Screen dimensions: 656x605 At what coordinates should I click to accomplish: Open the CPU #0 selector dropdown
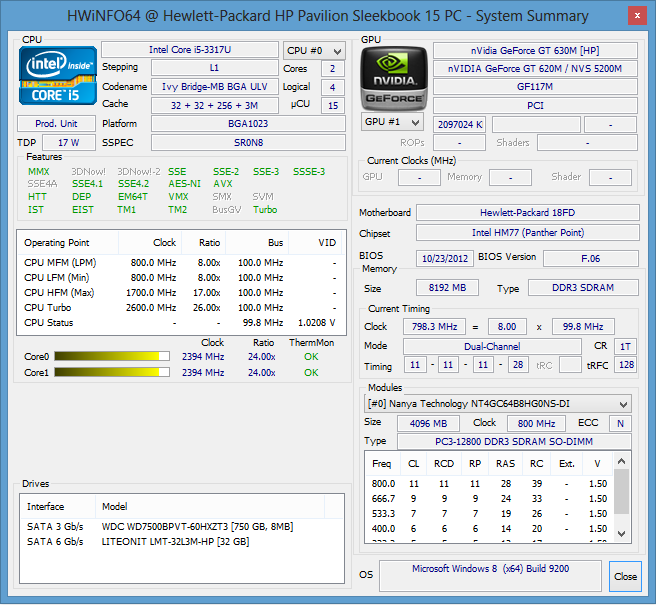click(312, 50)
